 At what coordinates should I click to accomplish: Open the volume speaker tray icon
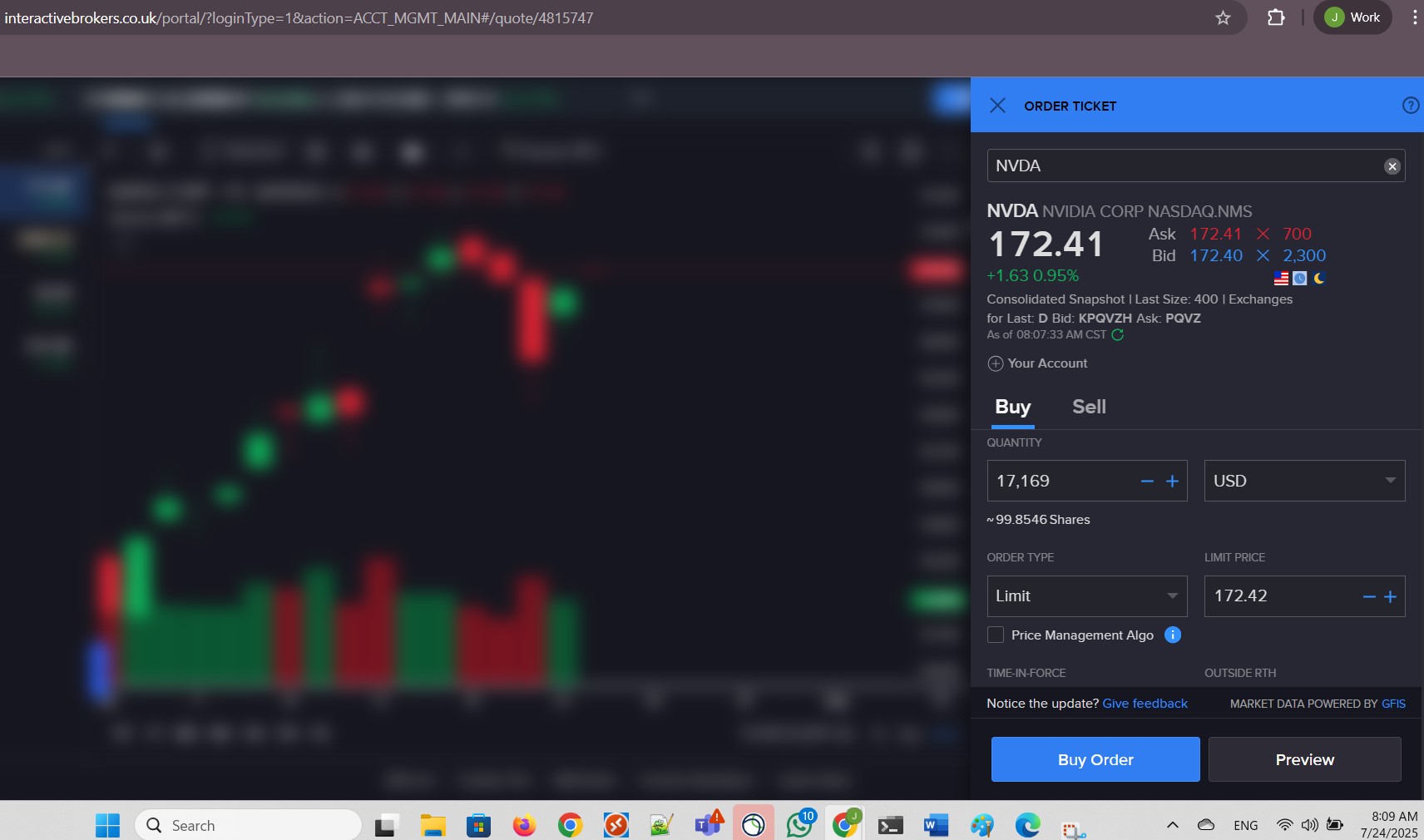pos(1309,825)
